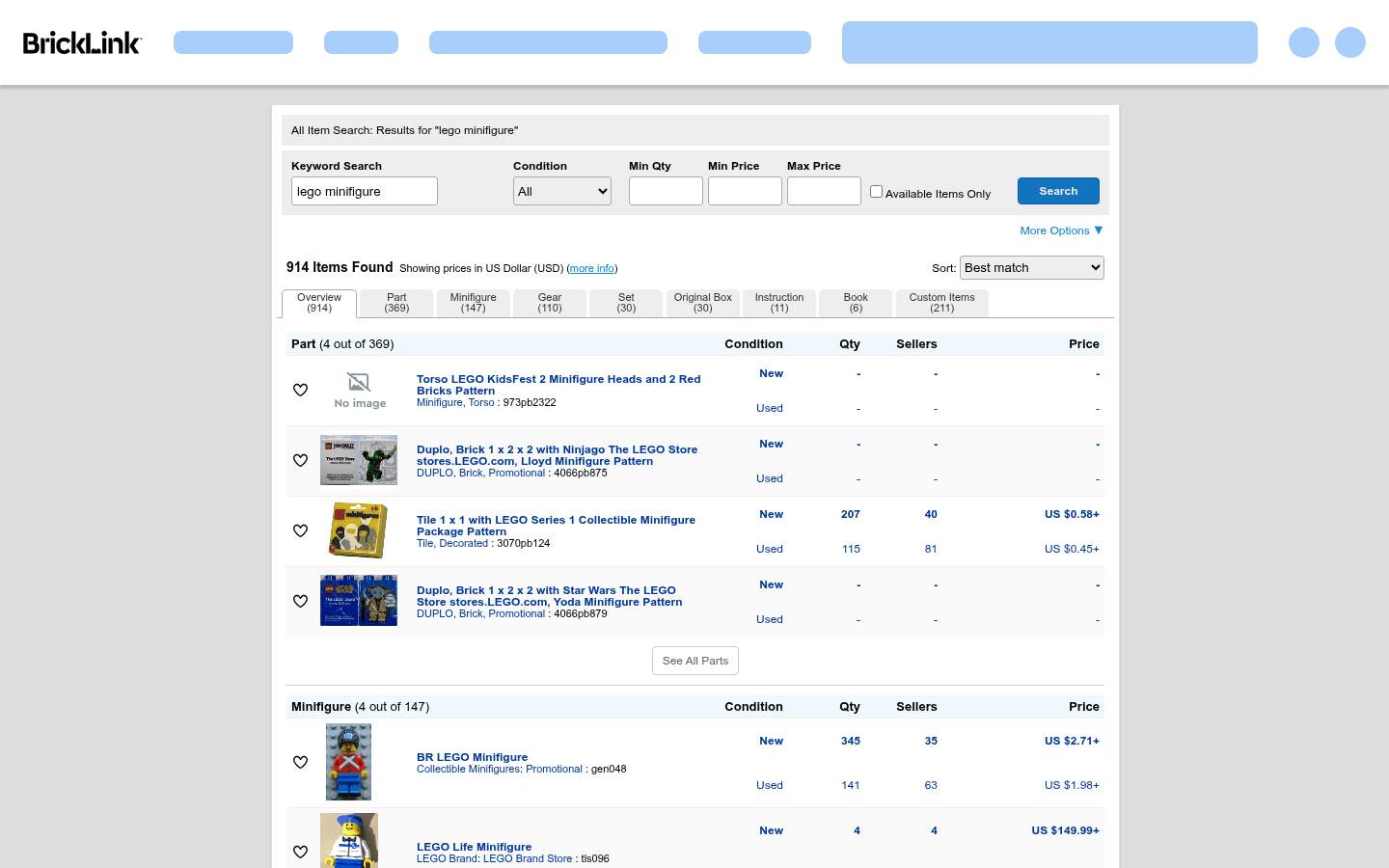Open the Ninjago Lloyd Duplo brick thumbnail
1389x868 pixels.
click(x=359, y=460)
